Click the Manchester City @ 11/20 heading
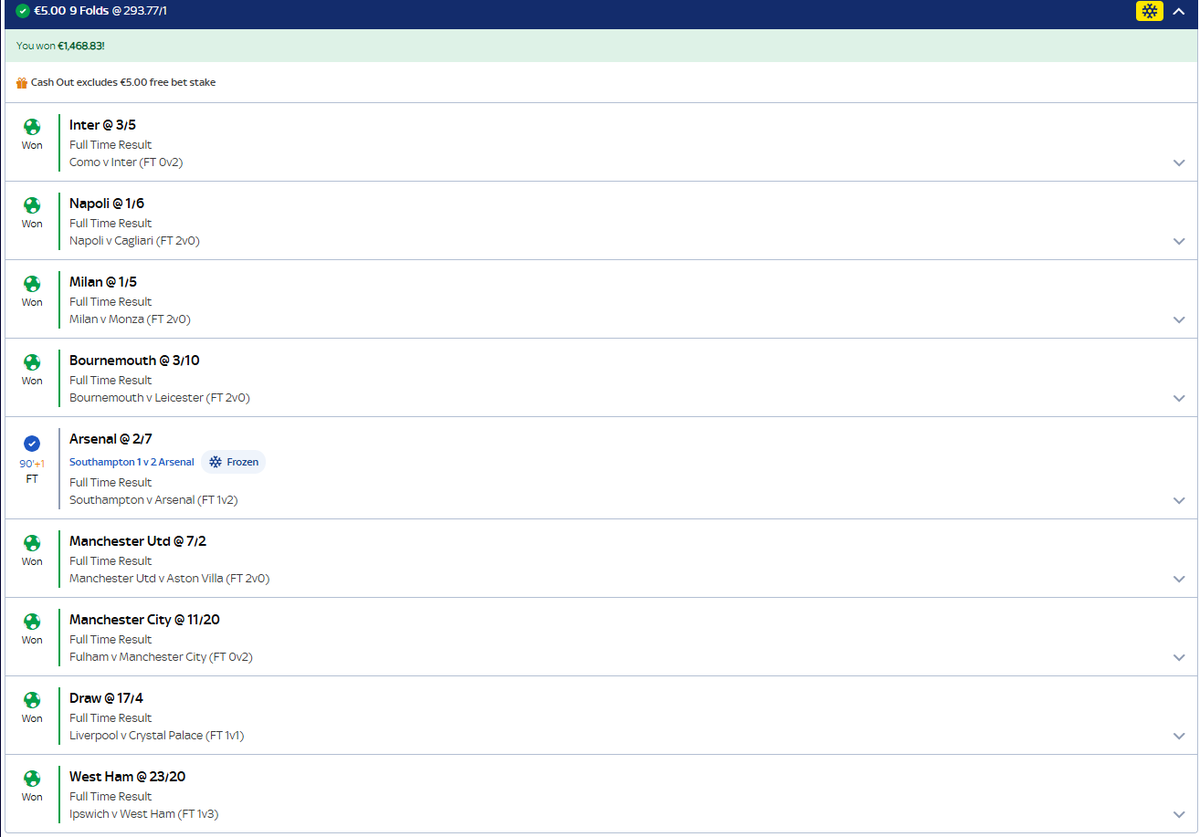This screenshot has width=1200, height=837. click(x=144, y=620)
